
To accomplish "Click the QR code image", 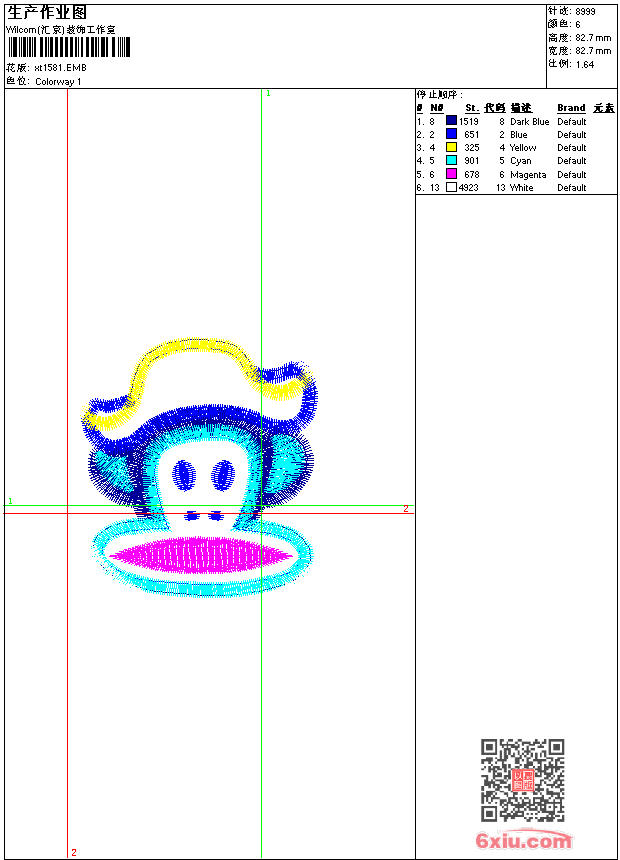I will pos(523,780).
